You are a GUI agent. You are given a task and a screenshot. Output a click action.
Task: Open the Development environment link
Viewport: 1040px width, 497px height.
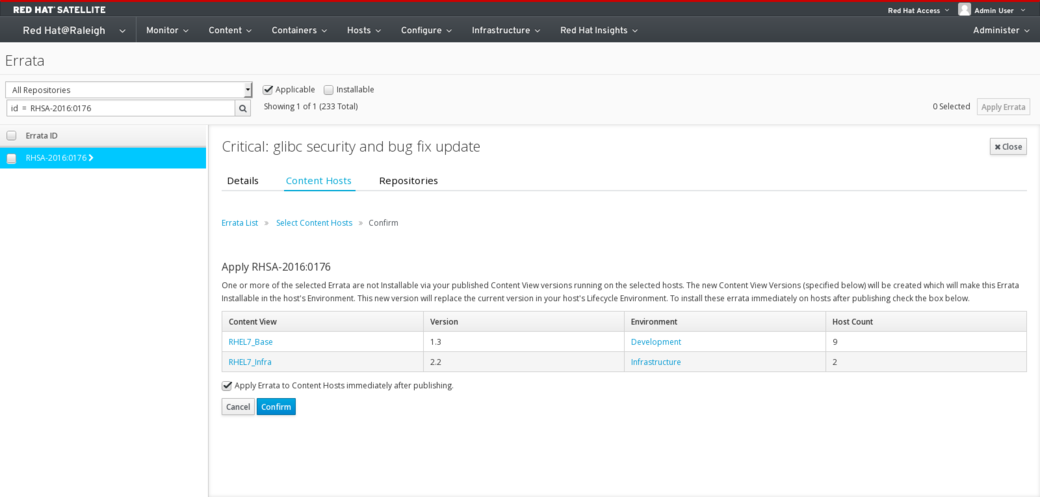(x=656, y=342)
